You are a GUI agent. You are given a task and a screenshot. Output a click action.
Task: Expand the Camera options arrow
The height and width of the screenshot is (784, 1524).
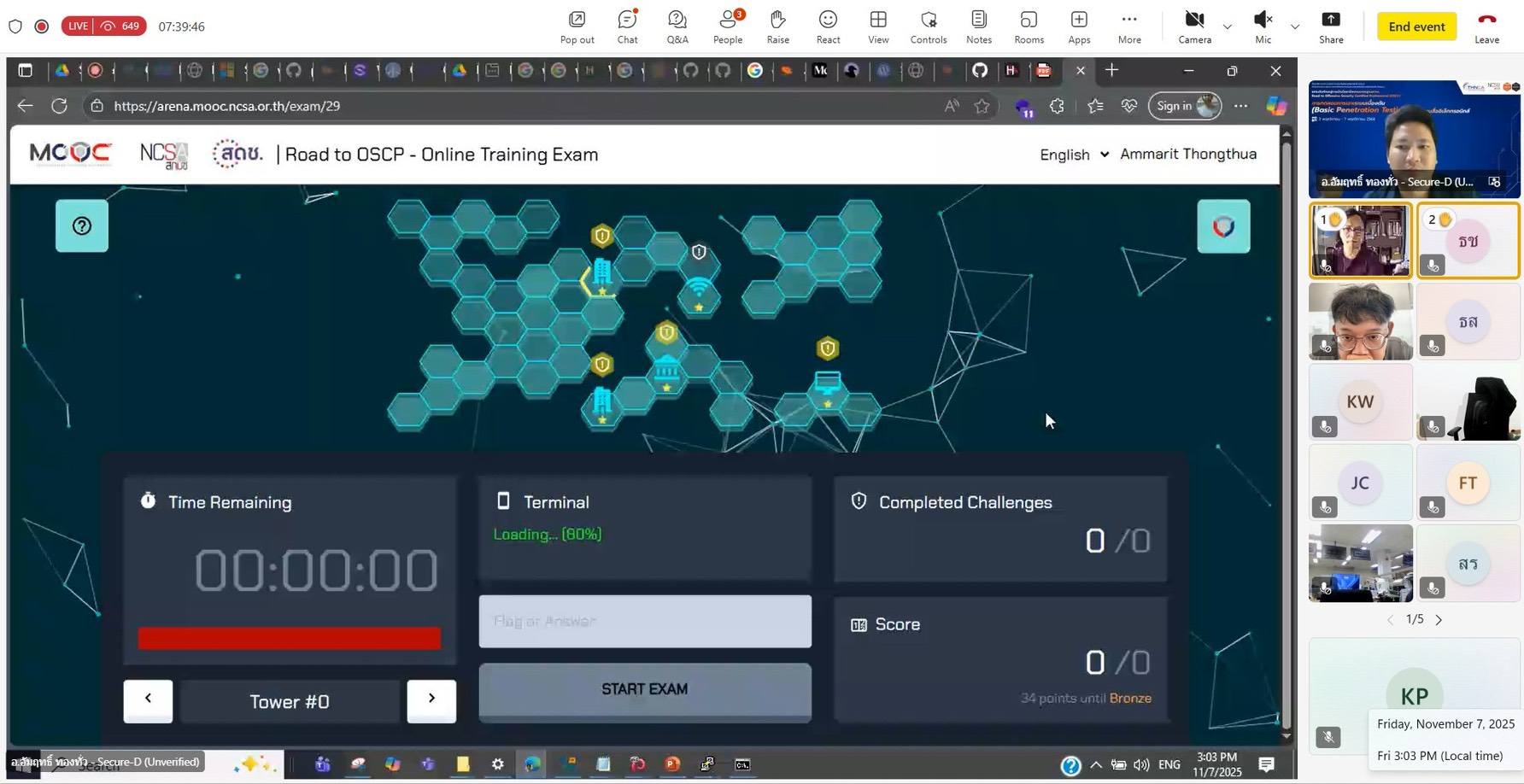click(x=1228, y=27)
